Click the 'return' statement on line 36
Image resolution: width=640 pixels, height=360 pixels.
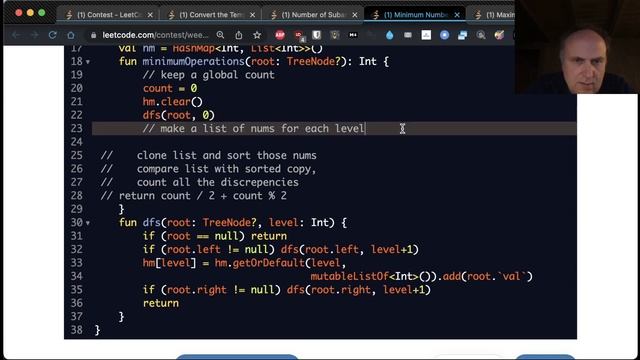coord(161,303)
